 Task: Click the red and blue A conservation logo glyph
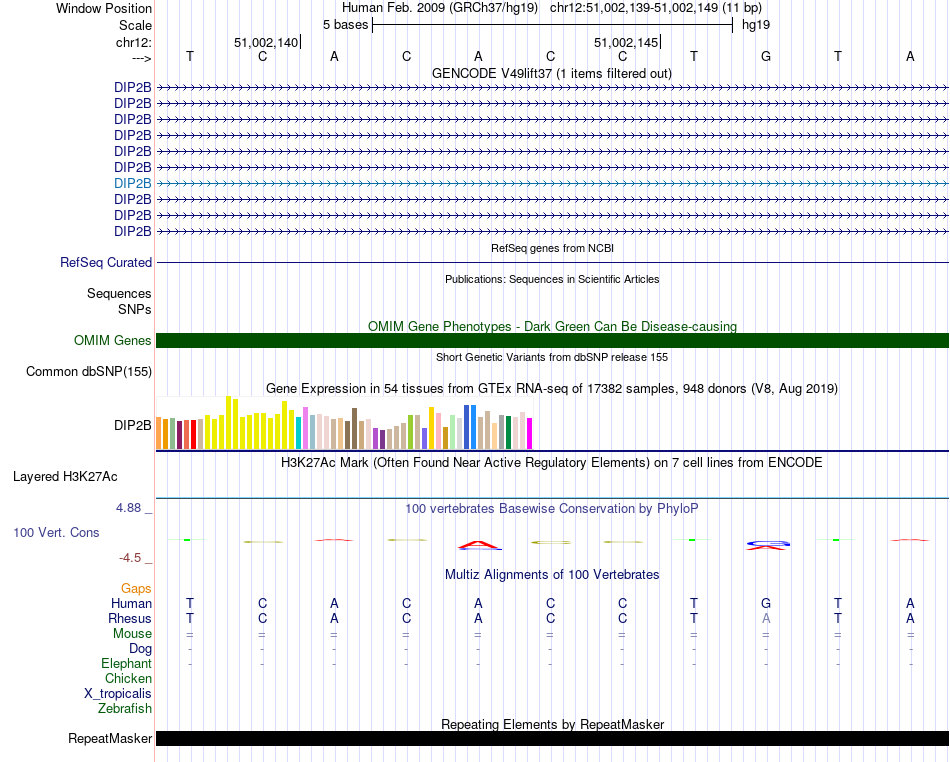click(x=479, y=545)
